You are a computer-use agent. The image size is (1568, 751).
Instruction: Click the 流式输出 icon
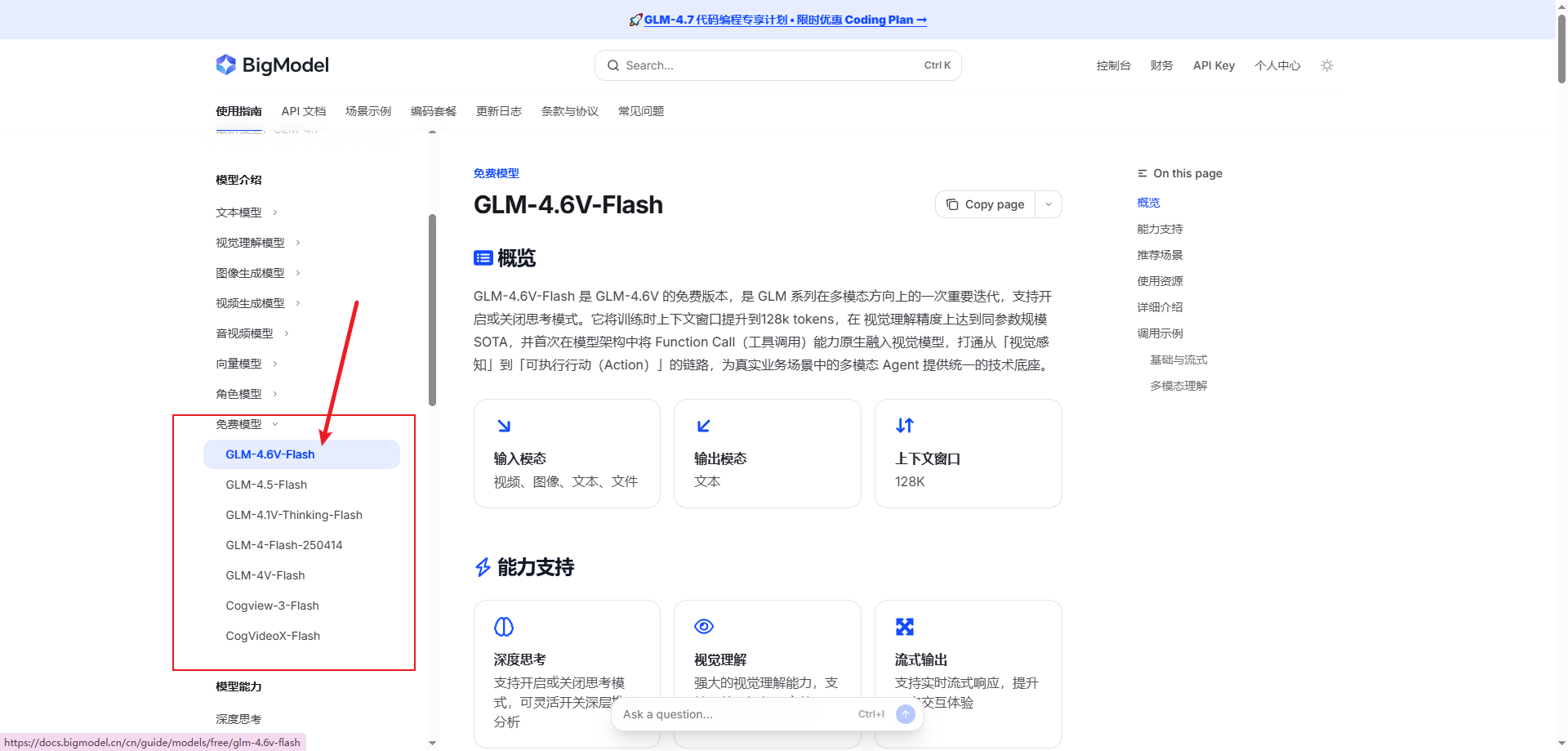pyautogui.click(x=905, y=627)
